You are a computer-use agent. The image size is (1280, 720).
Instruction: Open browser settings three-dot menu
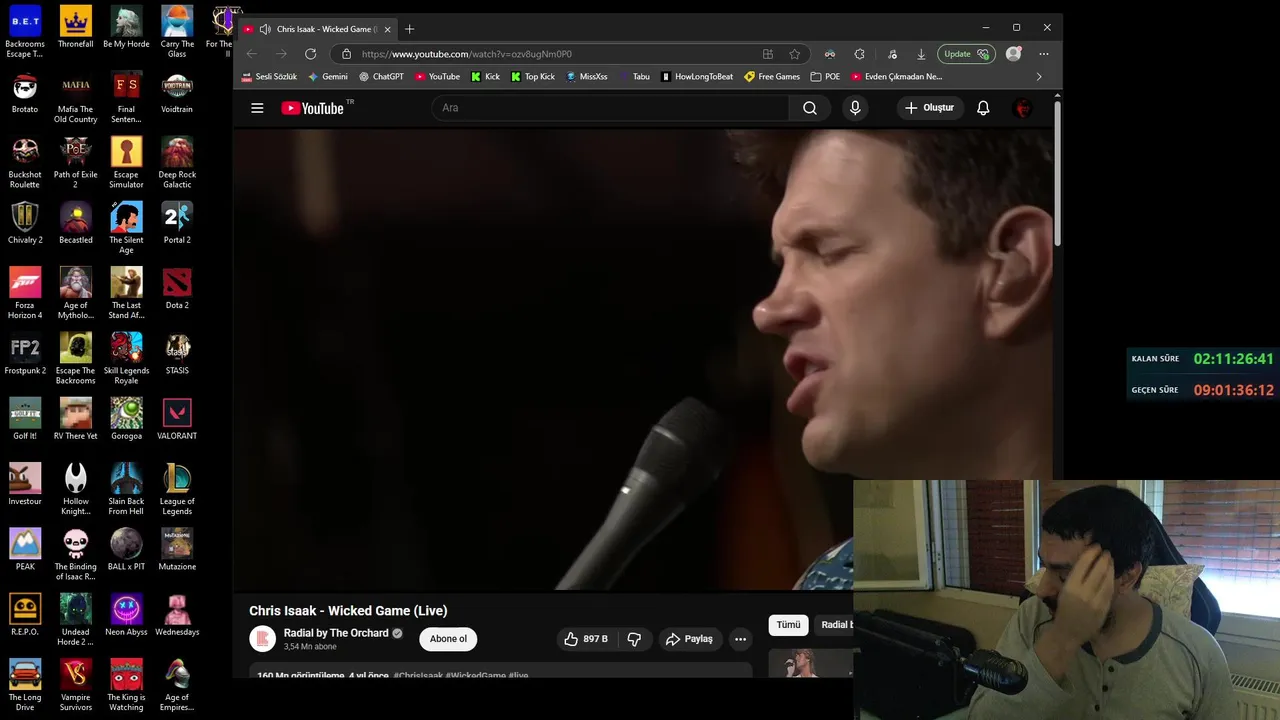(1044, 54)
